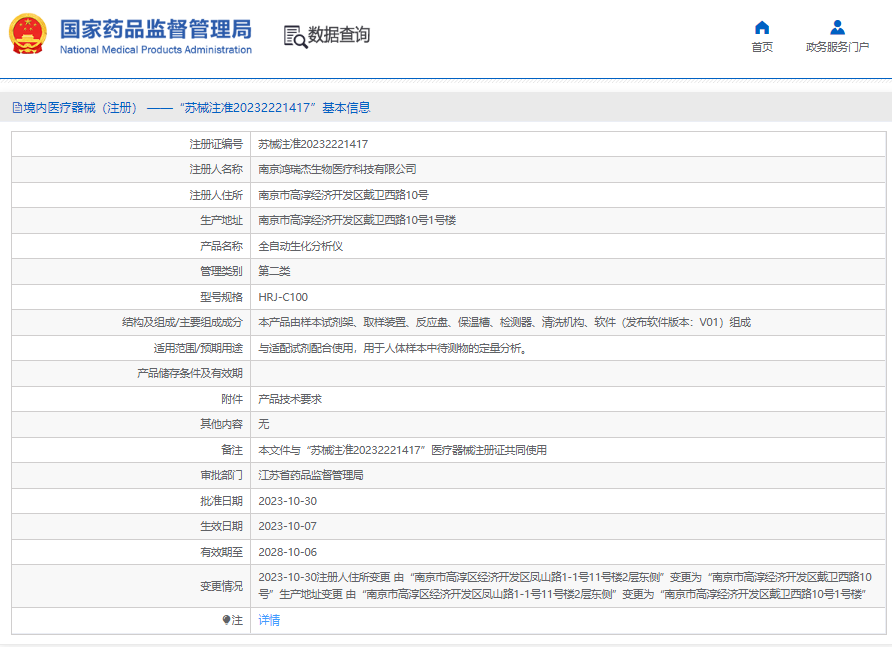Image resolution: width=892 pixels, height=647 pixels.
Task: Click the 注册人名称 row label
Action: (x=216, y=170)
